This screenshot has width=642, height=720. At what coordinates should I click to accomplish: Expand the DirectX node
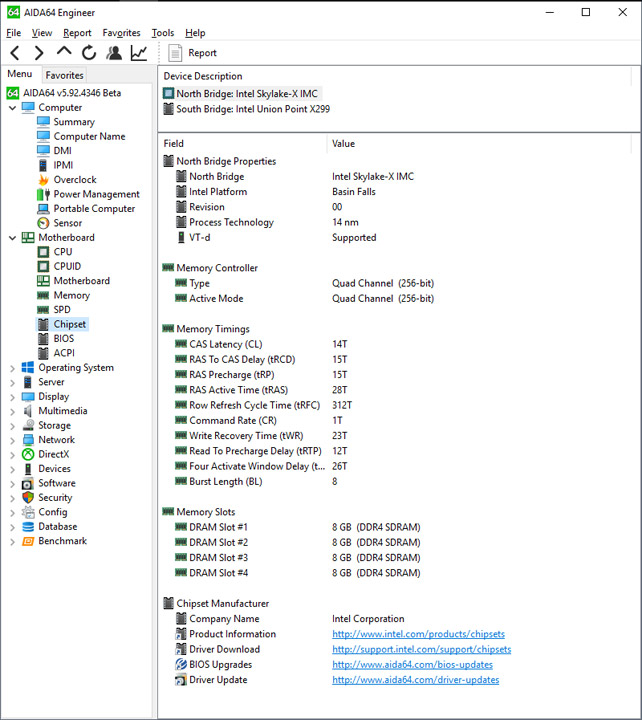pos(12,455)
